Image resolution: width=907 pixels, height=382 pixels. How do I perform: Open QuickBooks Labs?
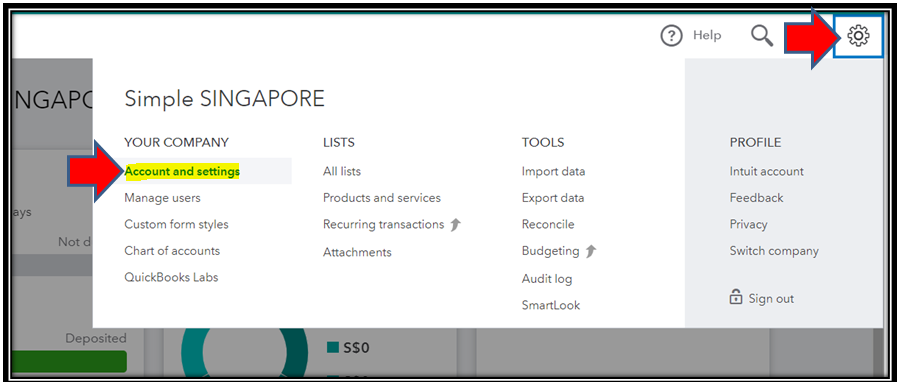tap(171, 277)
